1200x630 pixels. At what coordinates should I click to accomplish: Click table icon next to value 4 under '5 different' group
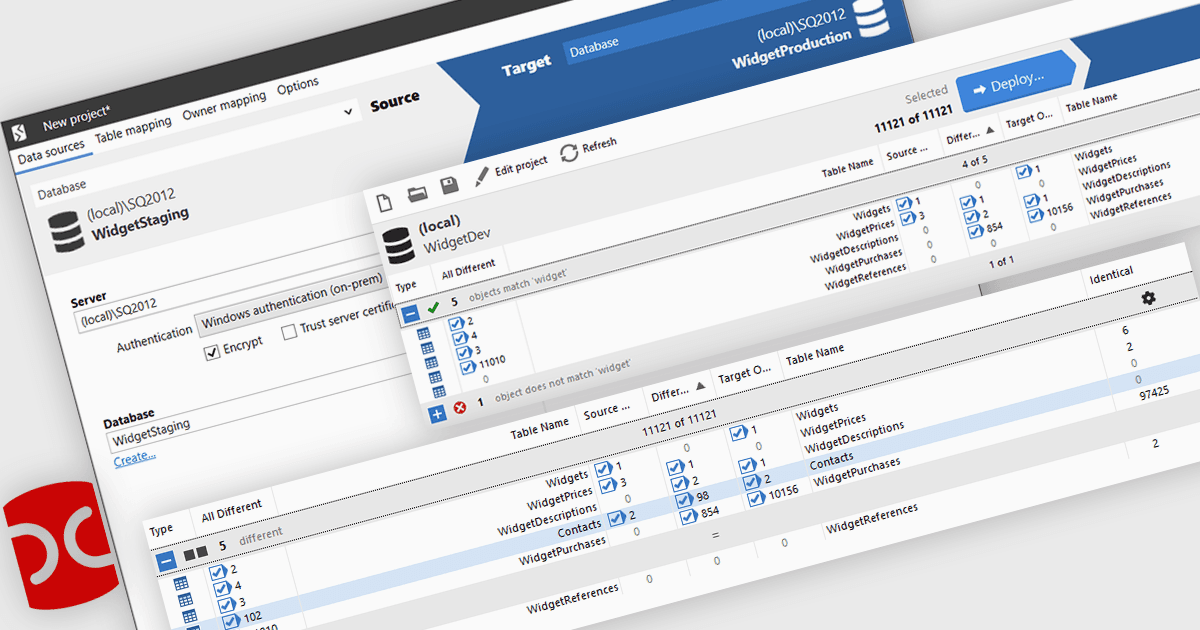tap(185, 600)
